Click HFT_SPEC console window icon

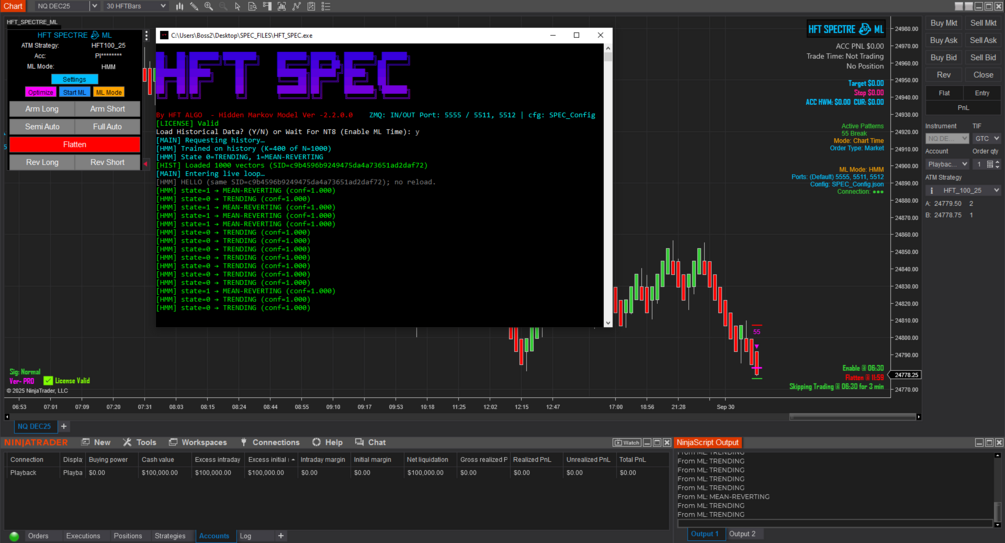tap(164, 35)
